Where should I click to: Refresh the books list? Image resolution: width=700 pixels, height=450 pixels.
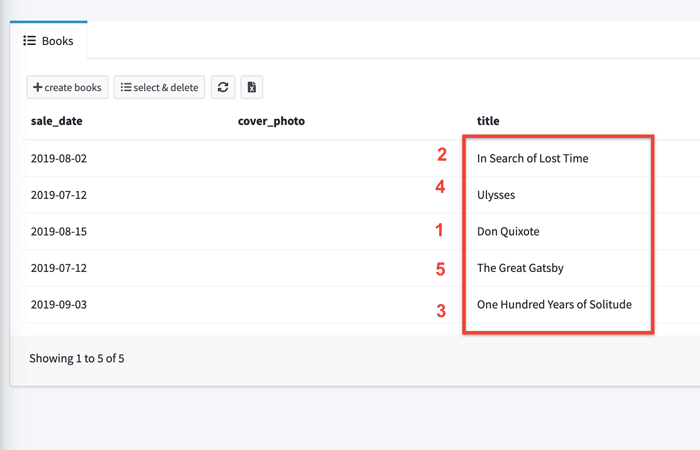223,87
